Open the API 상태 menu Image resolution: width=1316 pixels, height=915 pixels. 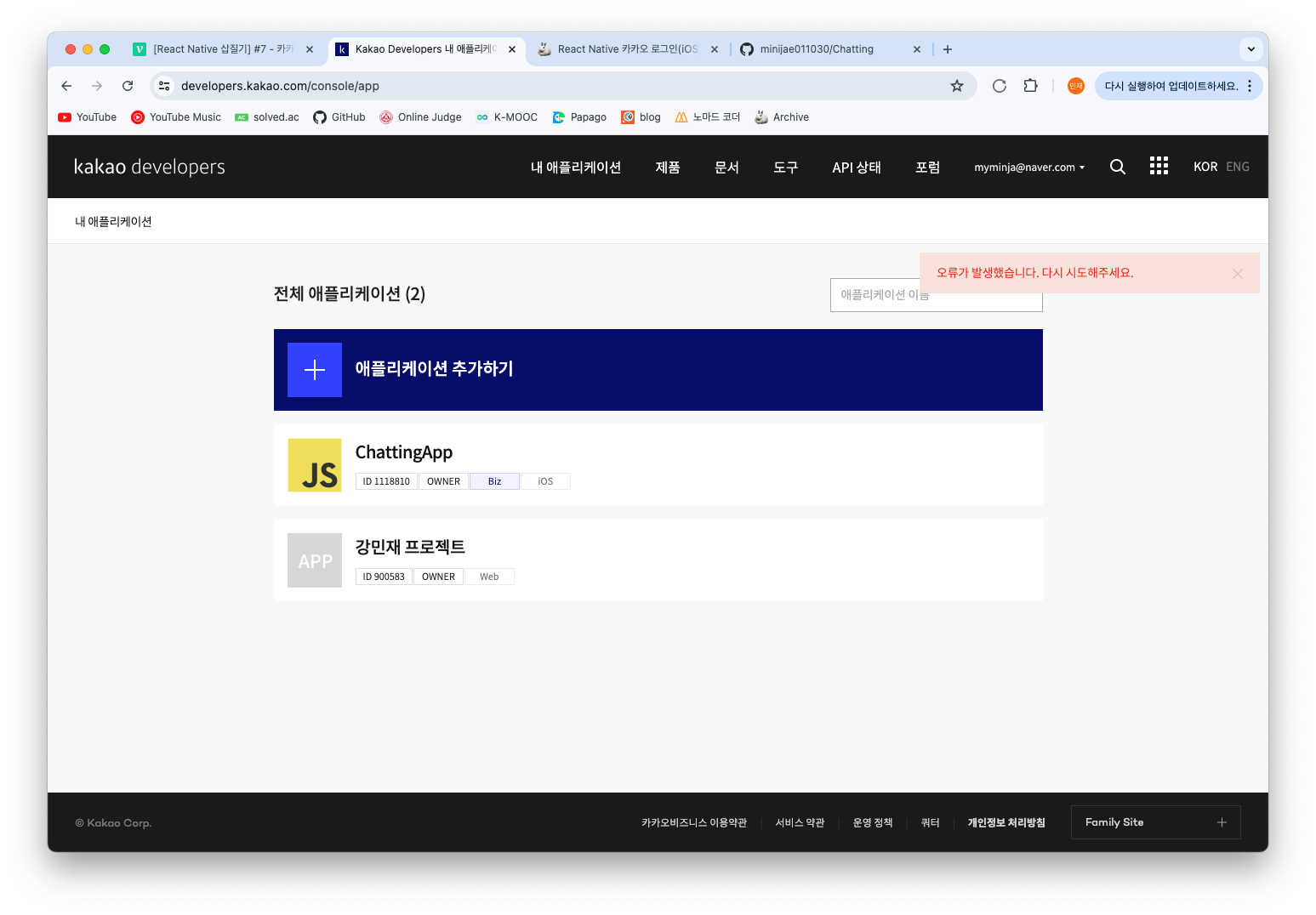point(857,168)
